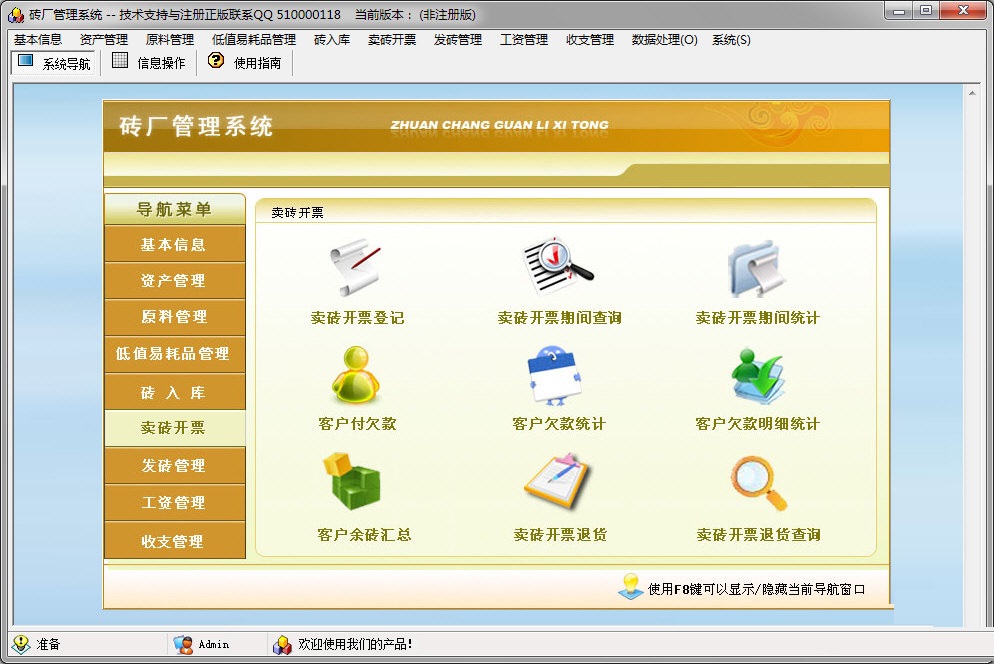Open 卖砖开票退货查询 magnifying glass icon
The image size is (994, 664).
coord(758,483)
